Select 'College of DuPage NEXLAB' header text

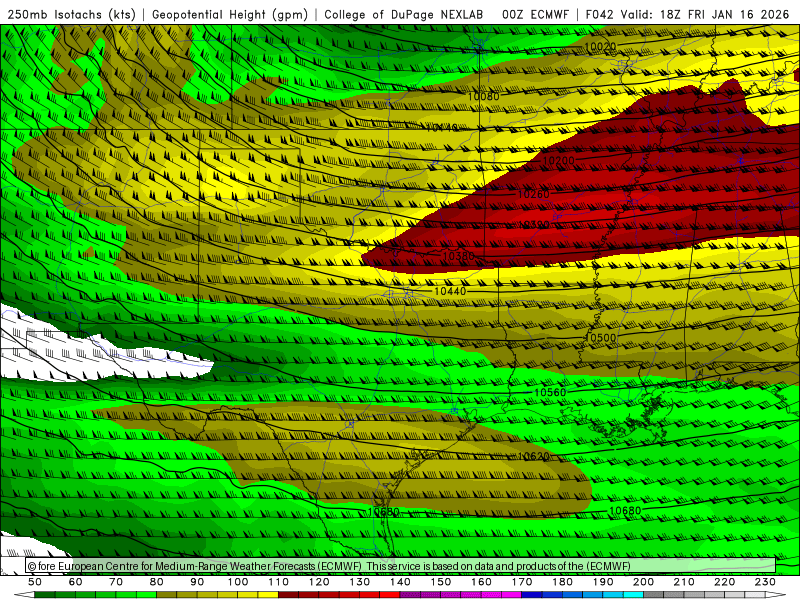404,14
